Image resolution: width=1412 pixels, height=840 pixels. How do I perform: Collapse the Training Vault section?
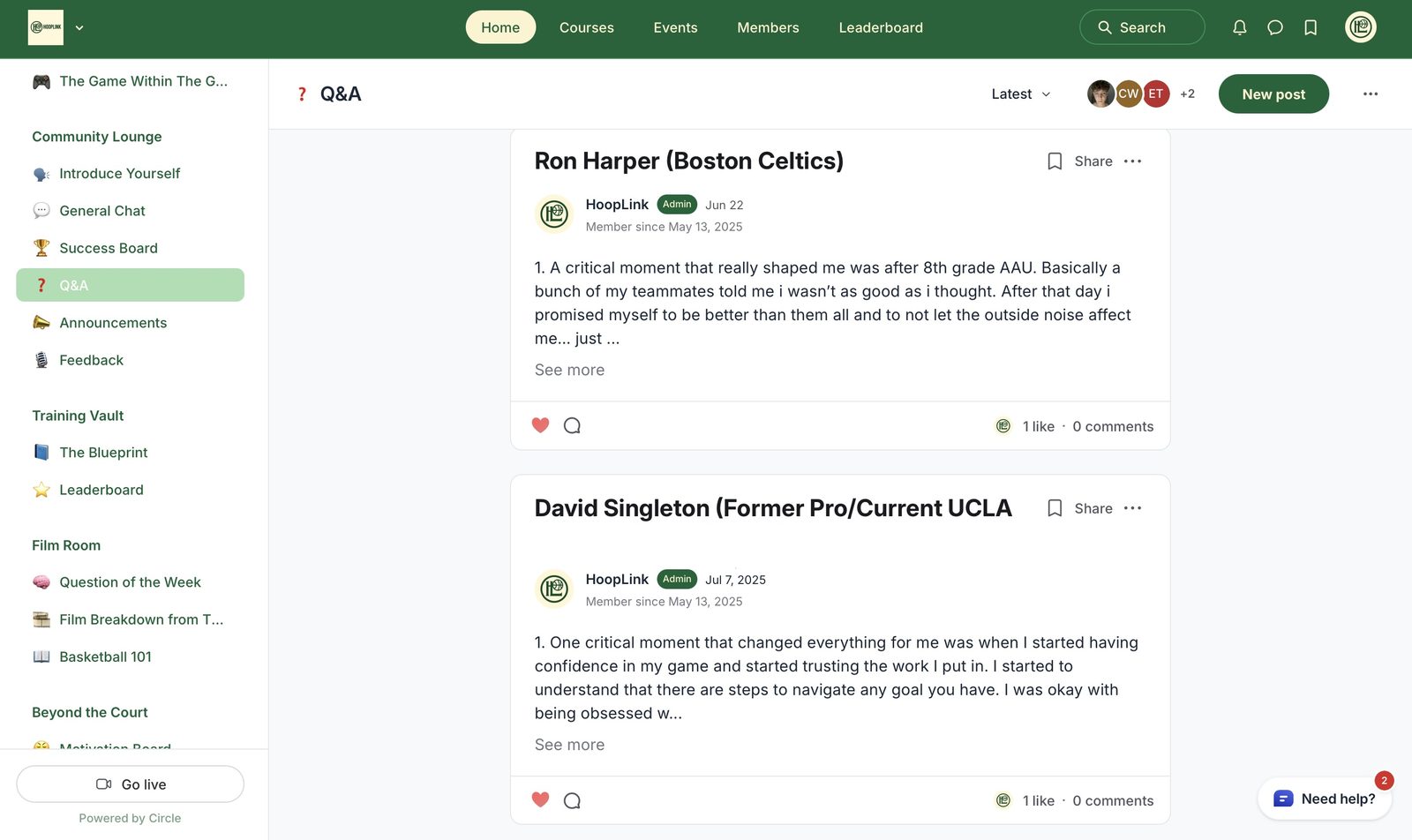click(78, 416)
